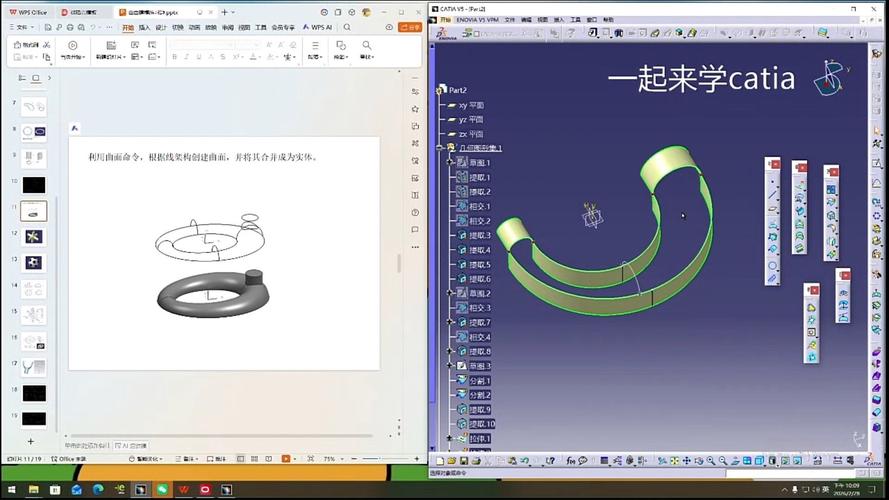Open the CATIA 编辑 menu
Image resolution: width=889 pixels, height=500 pixels.
click(526, 19)
